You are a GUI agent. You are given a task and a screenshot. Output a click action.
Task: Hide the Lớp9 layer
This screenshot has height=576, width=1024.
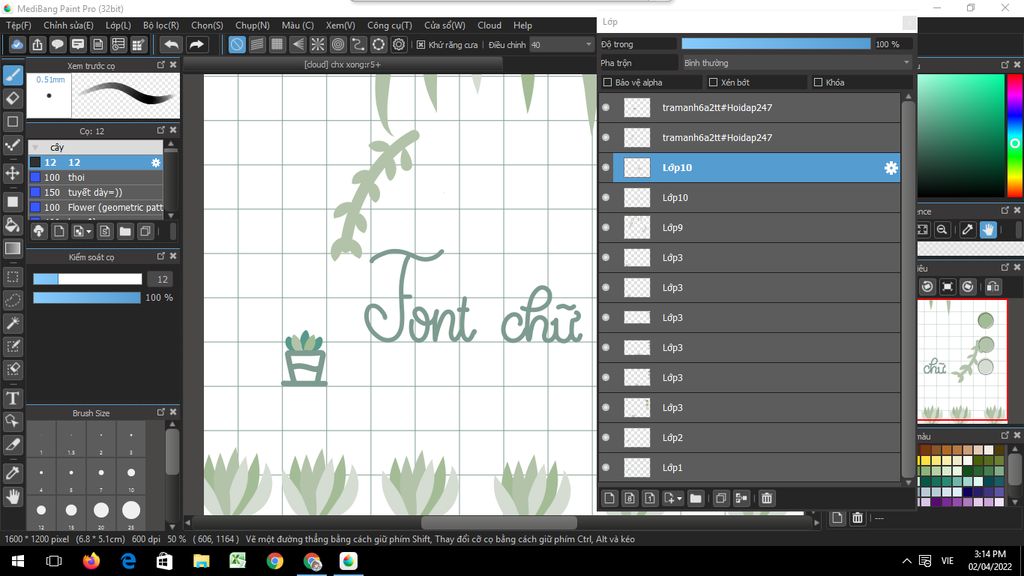[606, 227]
